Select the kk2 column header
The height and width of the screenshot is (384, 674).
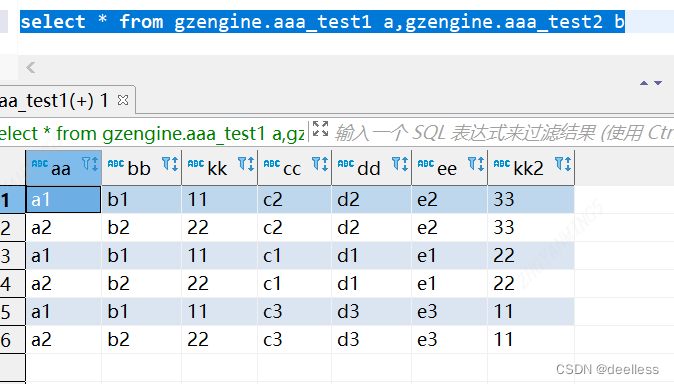pos(531,168)
